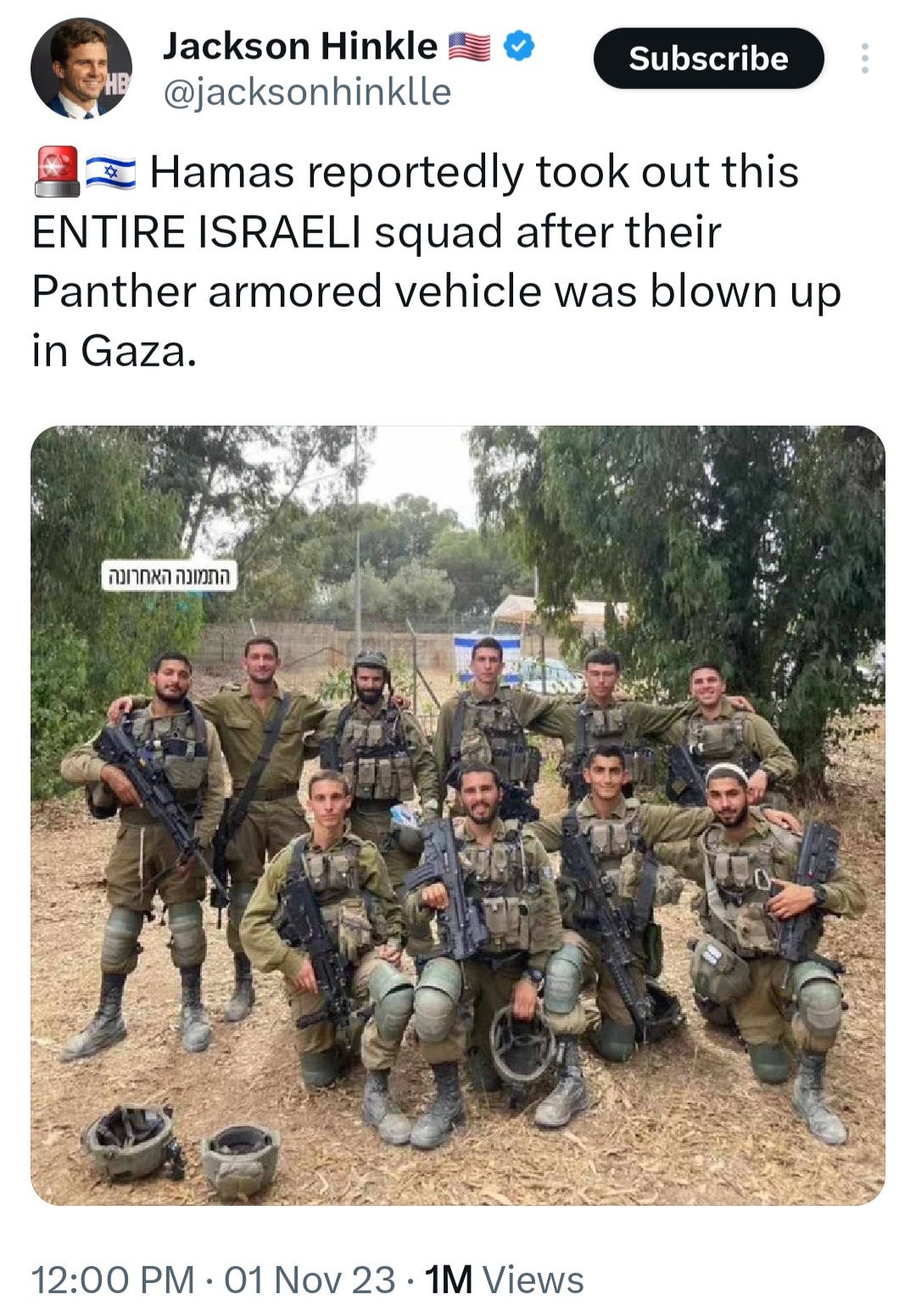Click the US flag emoji beside name
This screenshot has width=916, height=1316.
pyautogui.click(x=469, y=47)
